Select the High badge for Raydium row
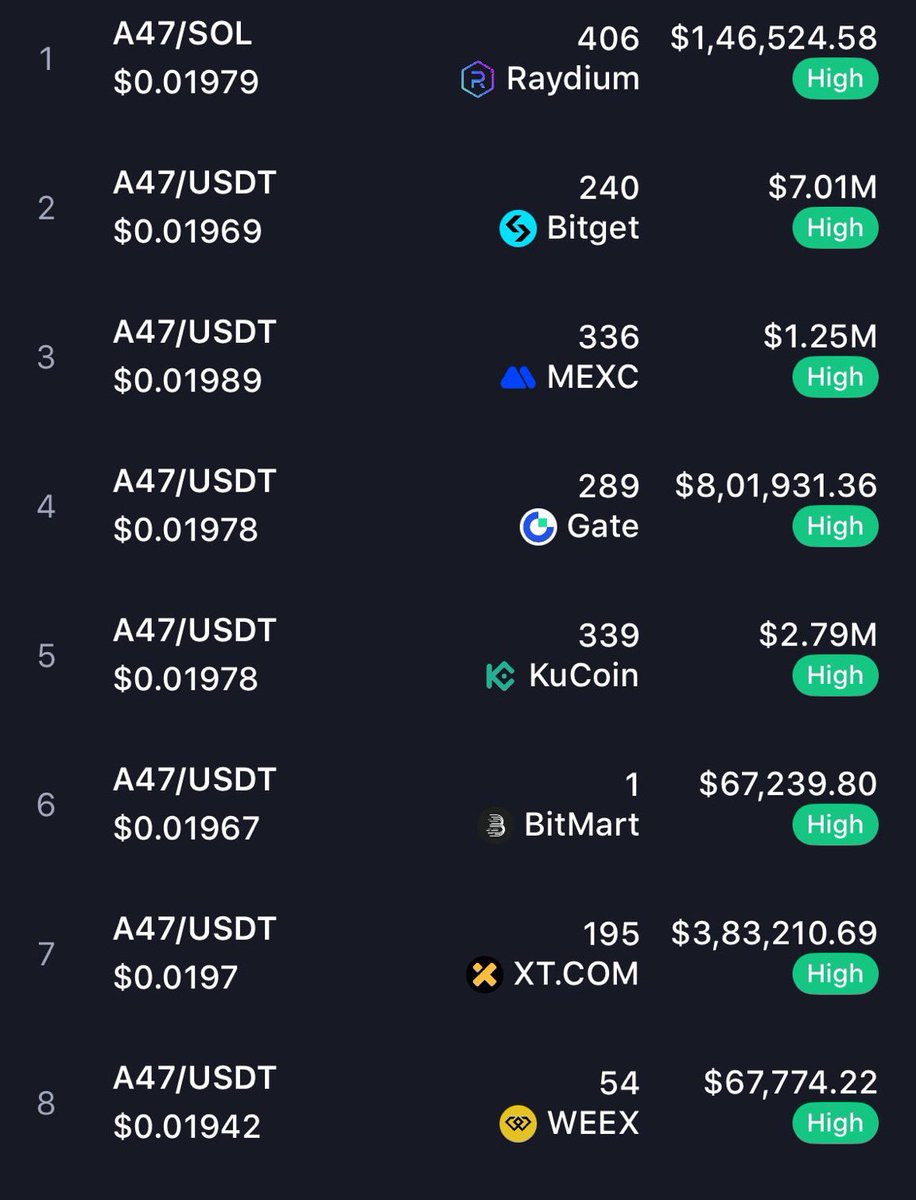Image resolution: width=916 pixels, height=1200 pixels. coord(835,80)
